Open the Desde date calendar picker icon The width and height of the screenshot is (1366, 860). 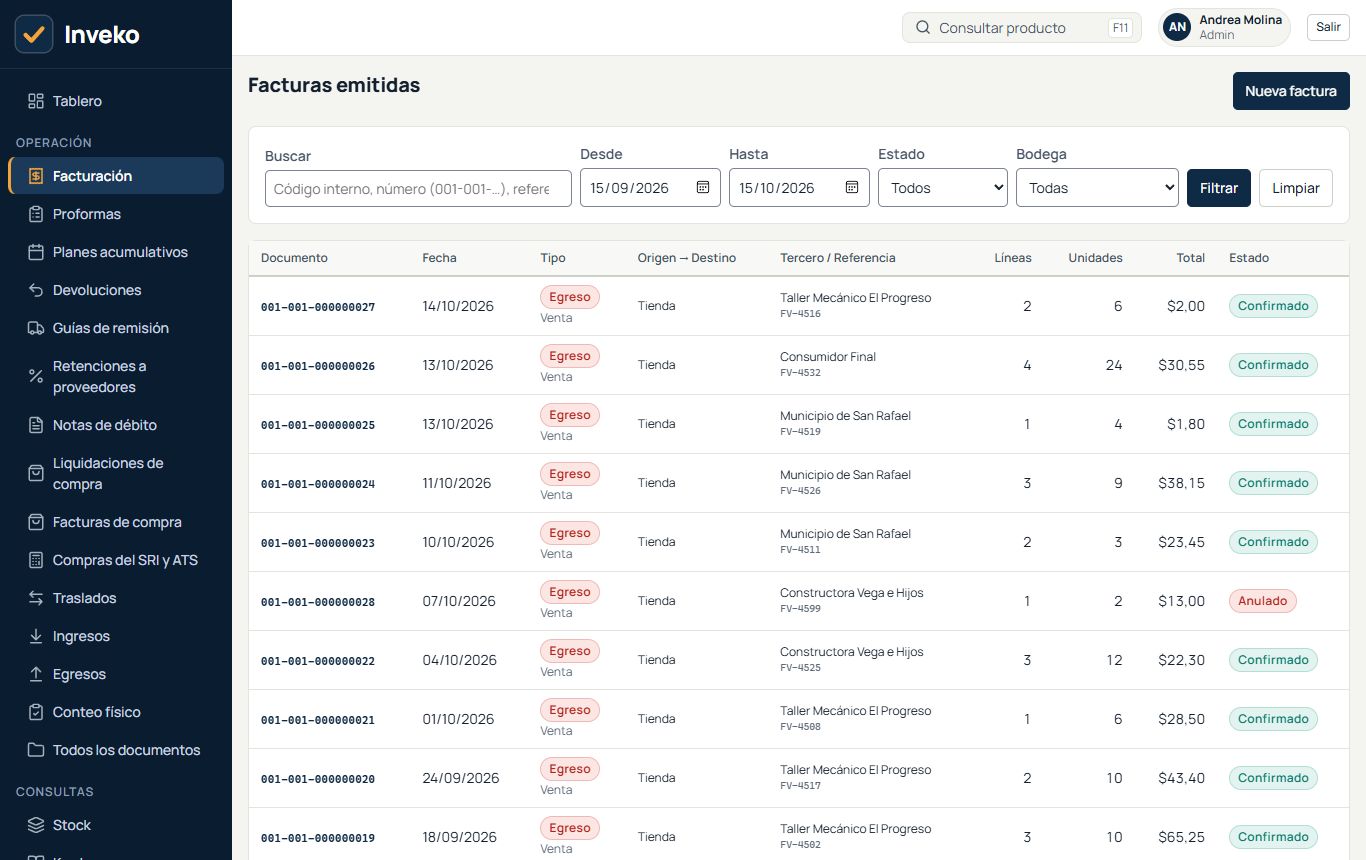pyautogui.click(x=703, y=187)
